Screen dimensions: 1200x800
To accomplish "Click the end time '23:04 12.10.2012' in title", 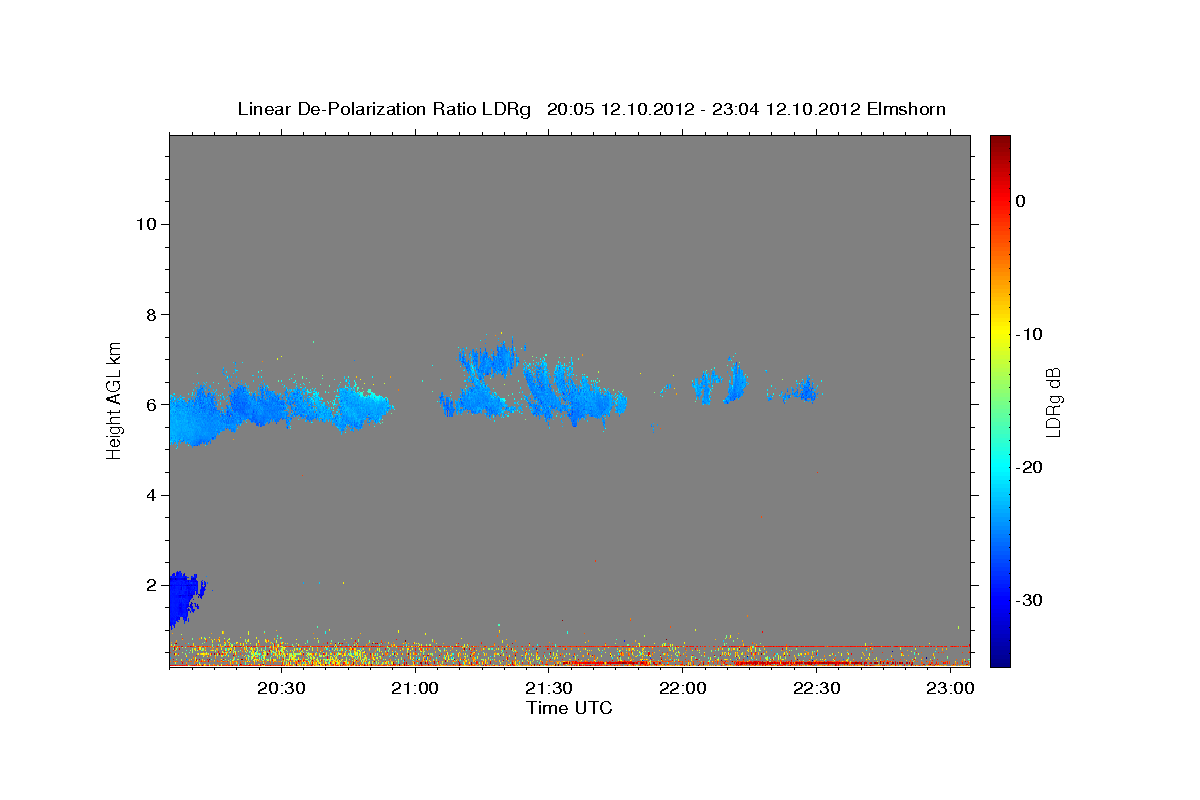I will [784, 109].
